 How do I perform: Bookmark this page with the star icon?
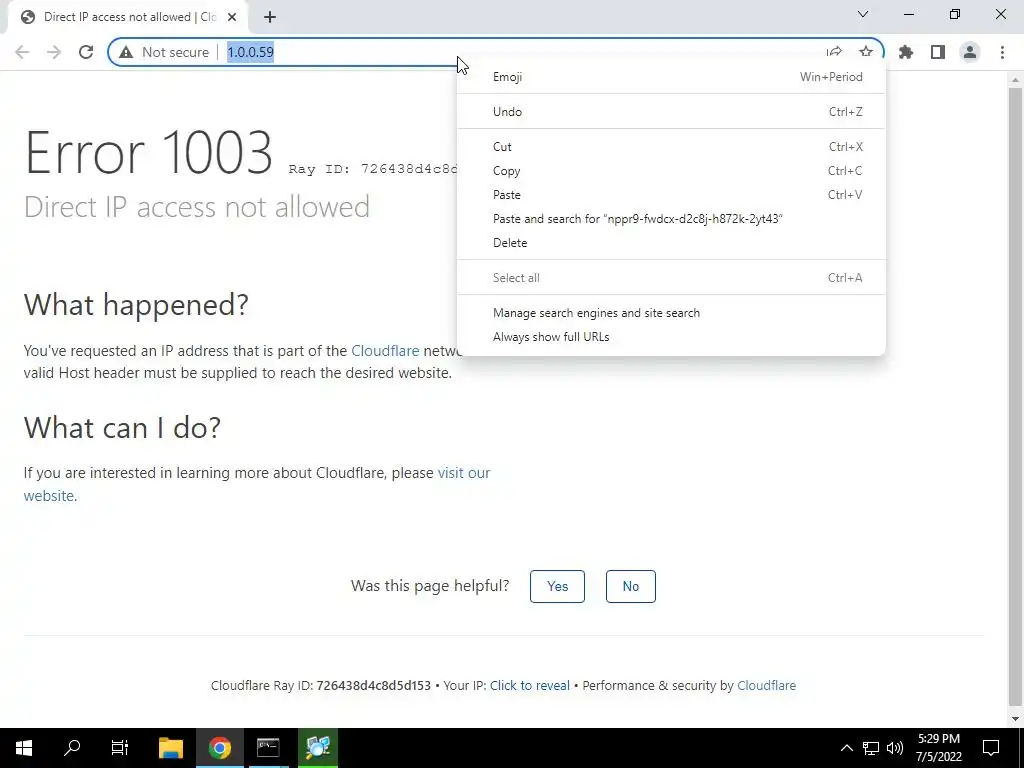(x=866, y=52)
